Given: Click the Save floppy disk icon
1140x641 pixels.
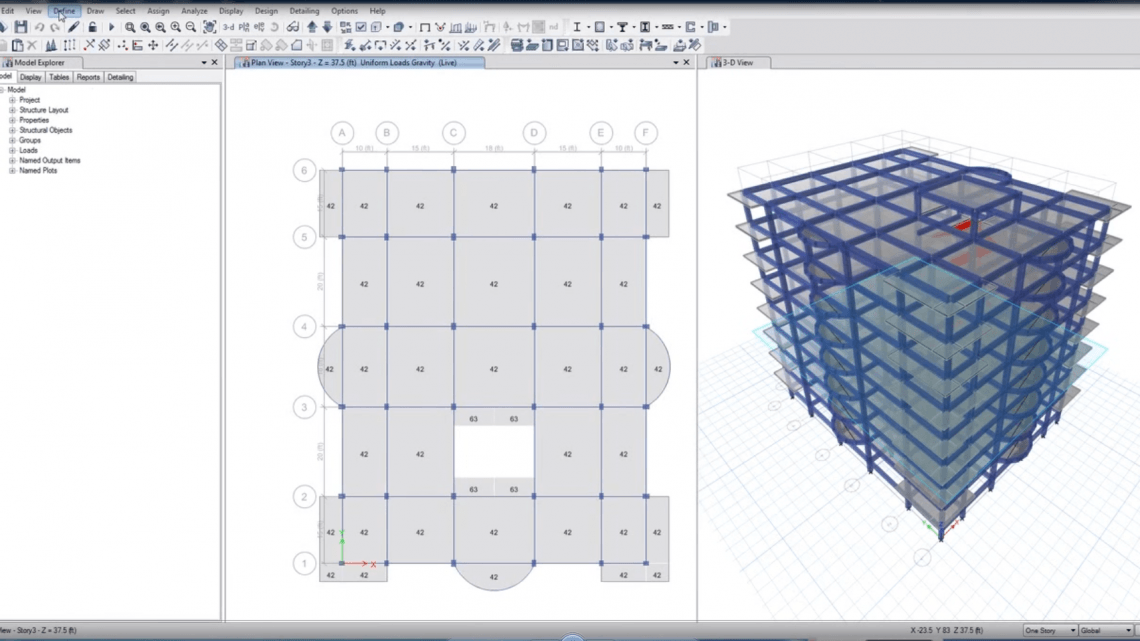Looking at the screenshot, I should (x=20, y=27).
